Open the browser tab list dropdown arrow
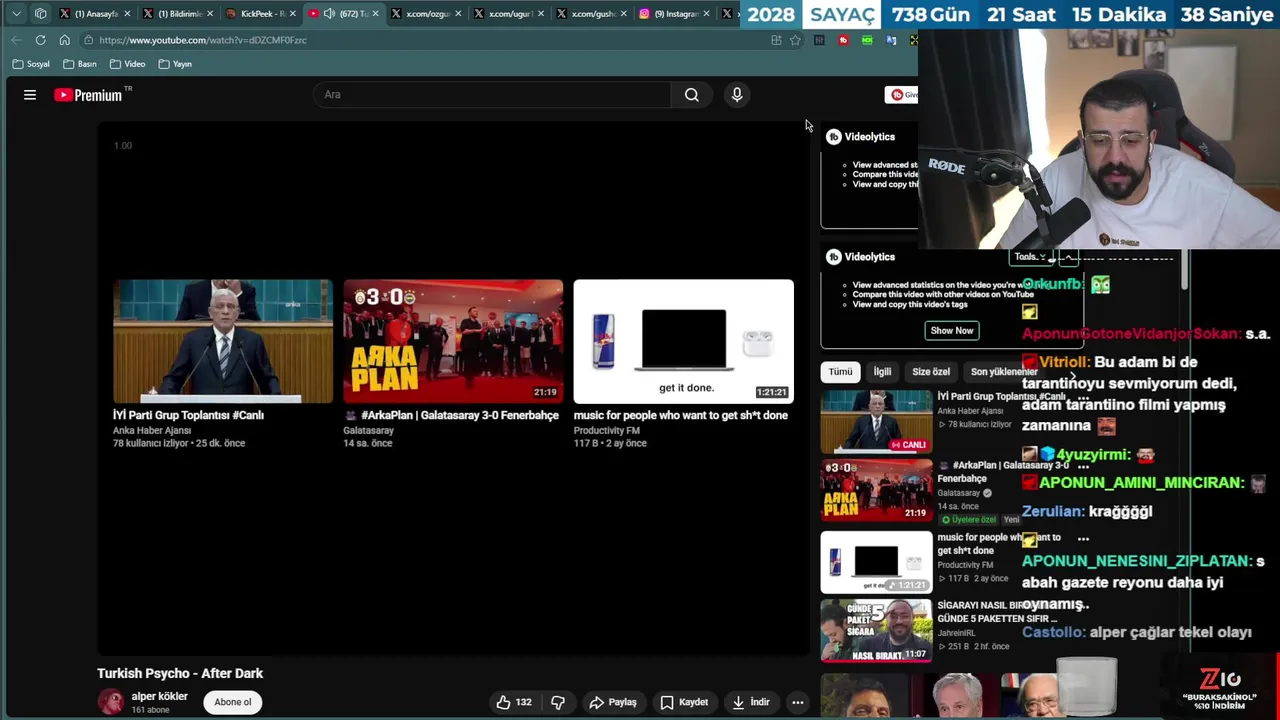The image size is (1280, 720). pyautogui.click(x=16, y=14)
